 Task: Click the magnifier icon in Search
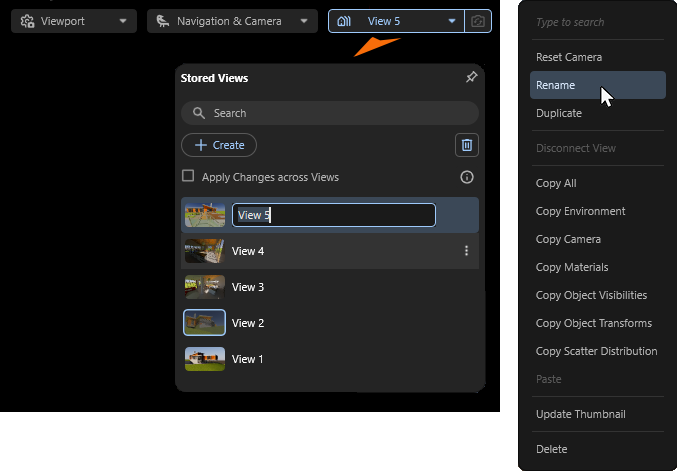[199, 113]
